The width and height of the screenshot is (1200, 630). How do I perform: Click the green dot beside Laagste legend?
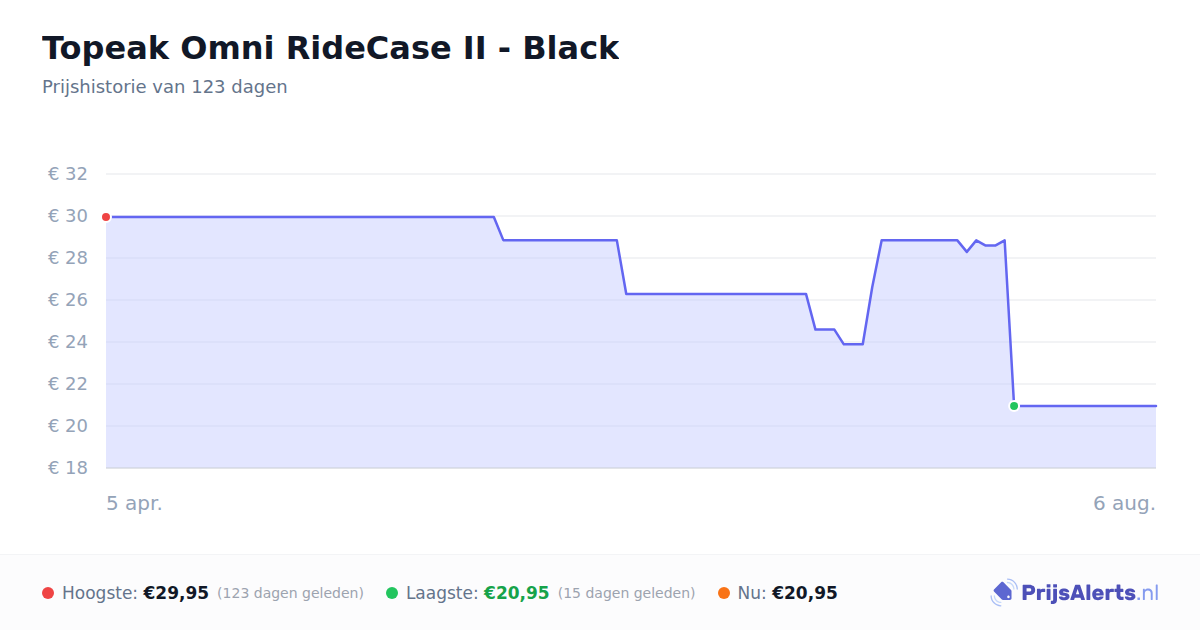tap(392, 593)
